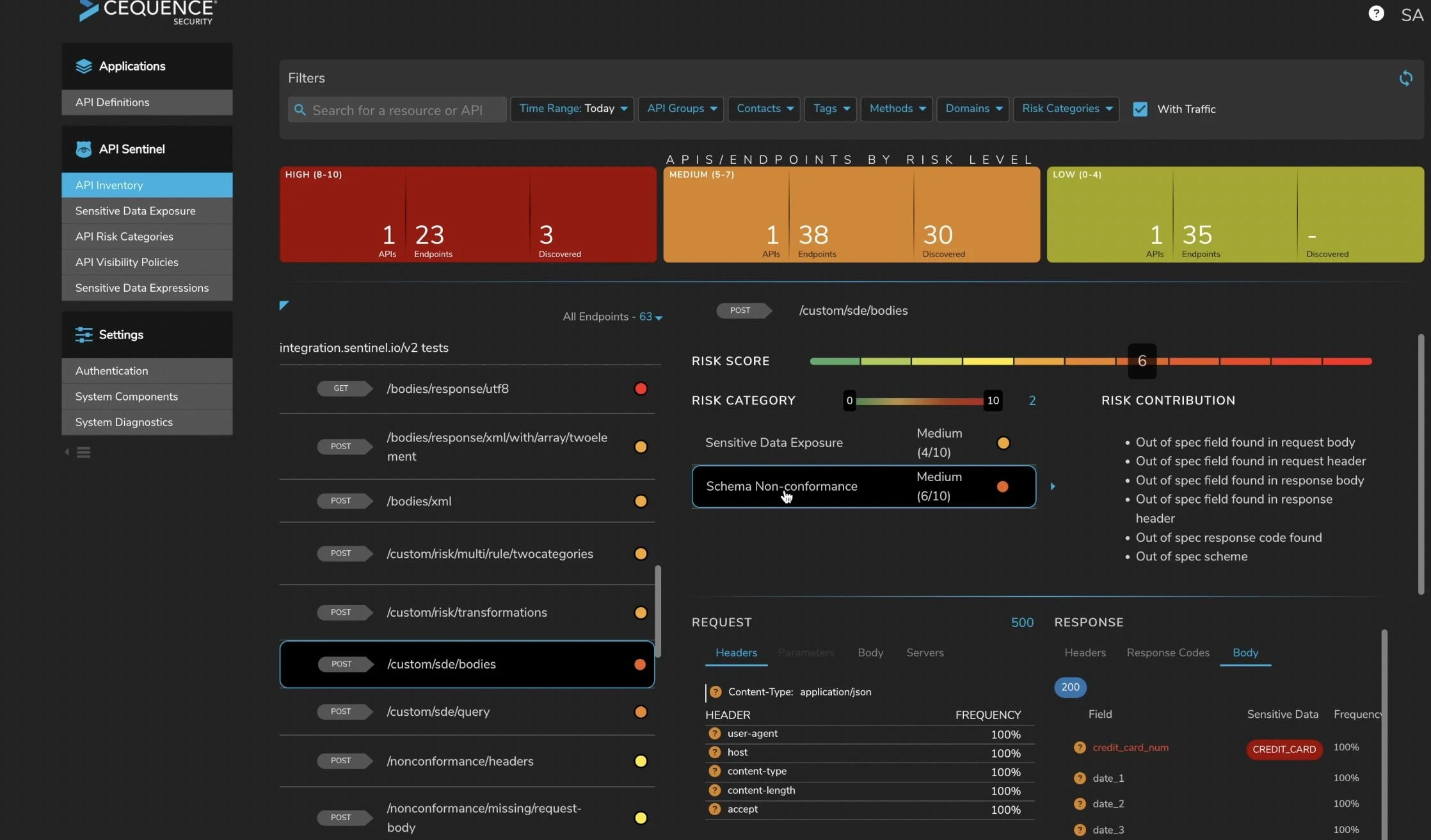Expand Schema Non-conformance details arrow

coord(1053,487)
